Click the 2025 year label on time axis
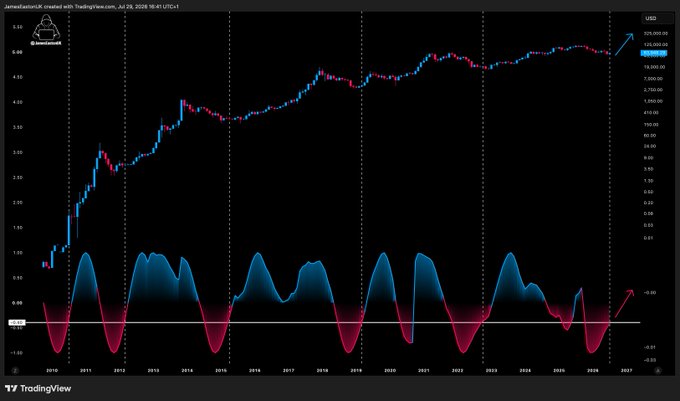Screen dimensions: 680x401 [559, 371]
